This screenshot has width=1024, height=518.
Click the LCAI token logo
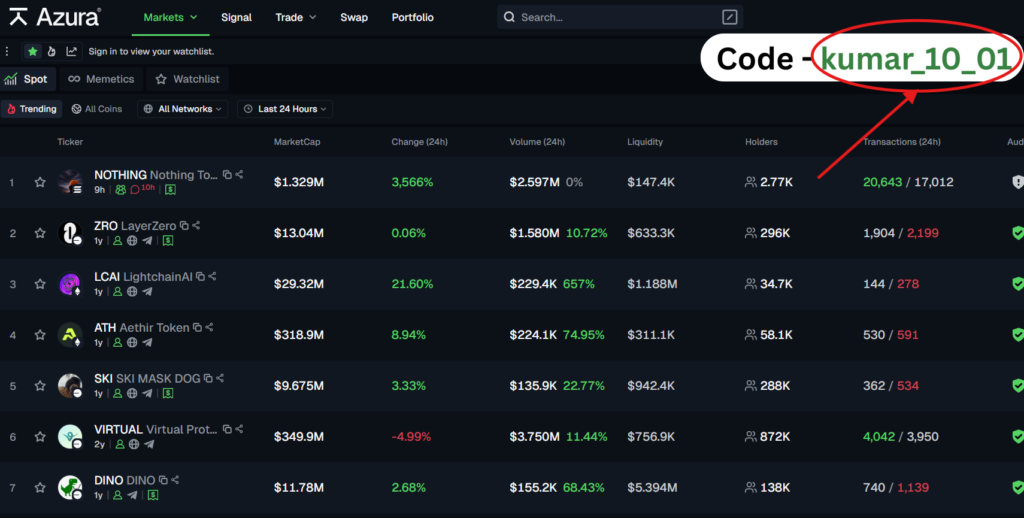click(70, 283)
